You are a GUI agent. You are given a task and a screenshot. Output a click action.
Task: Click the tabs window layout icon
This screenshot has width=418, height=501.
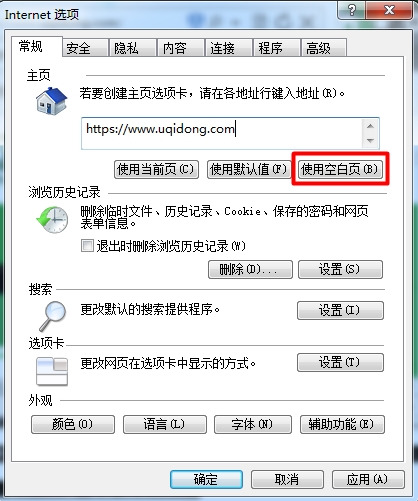[52, 371]
